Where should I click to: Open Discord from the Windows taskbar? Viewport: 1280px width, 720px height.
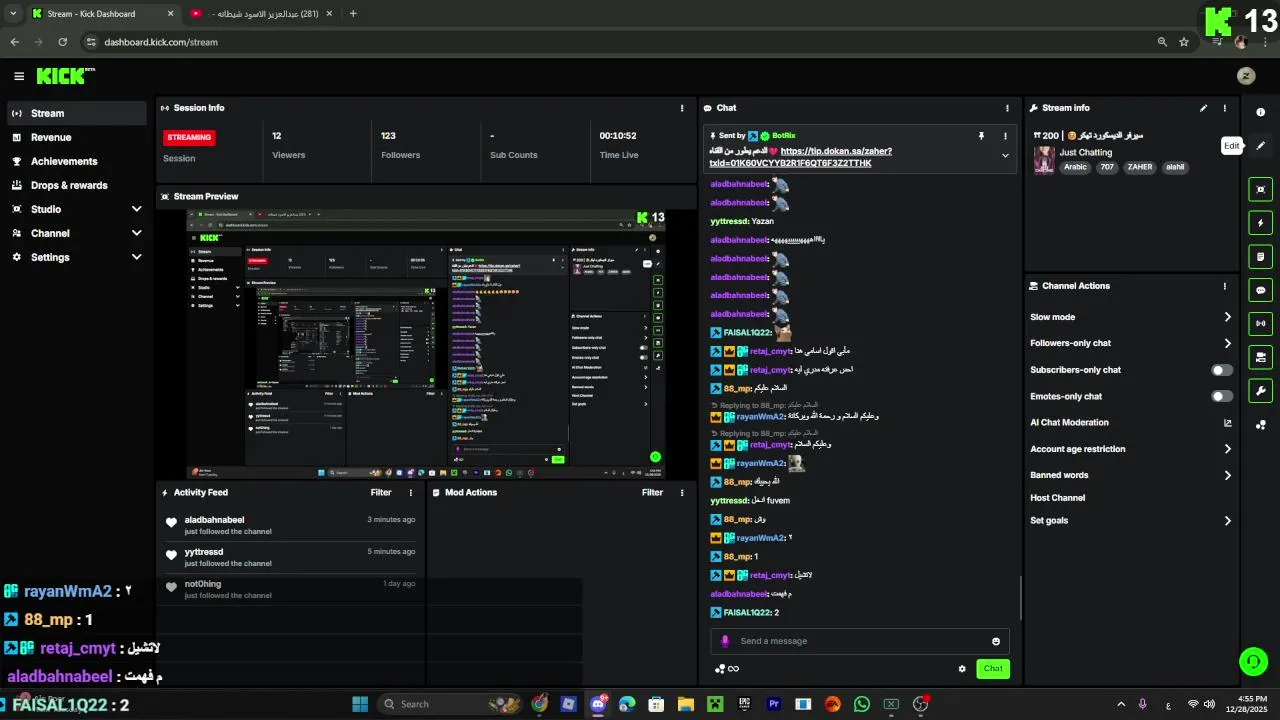click(598, 704)
